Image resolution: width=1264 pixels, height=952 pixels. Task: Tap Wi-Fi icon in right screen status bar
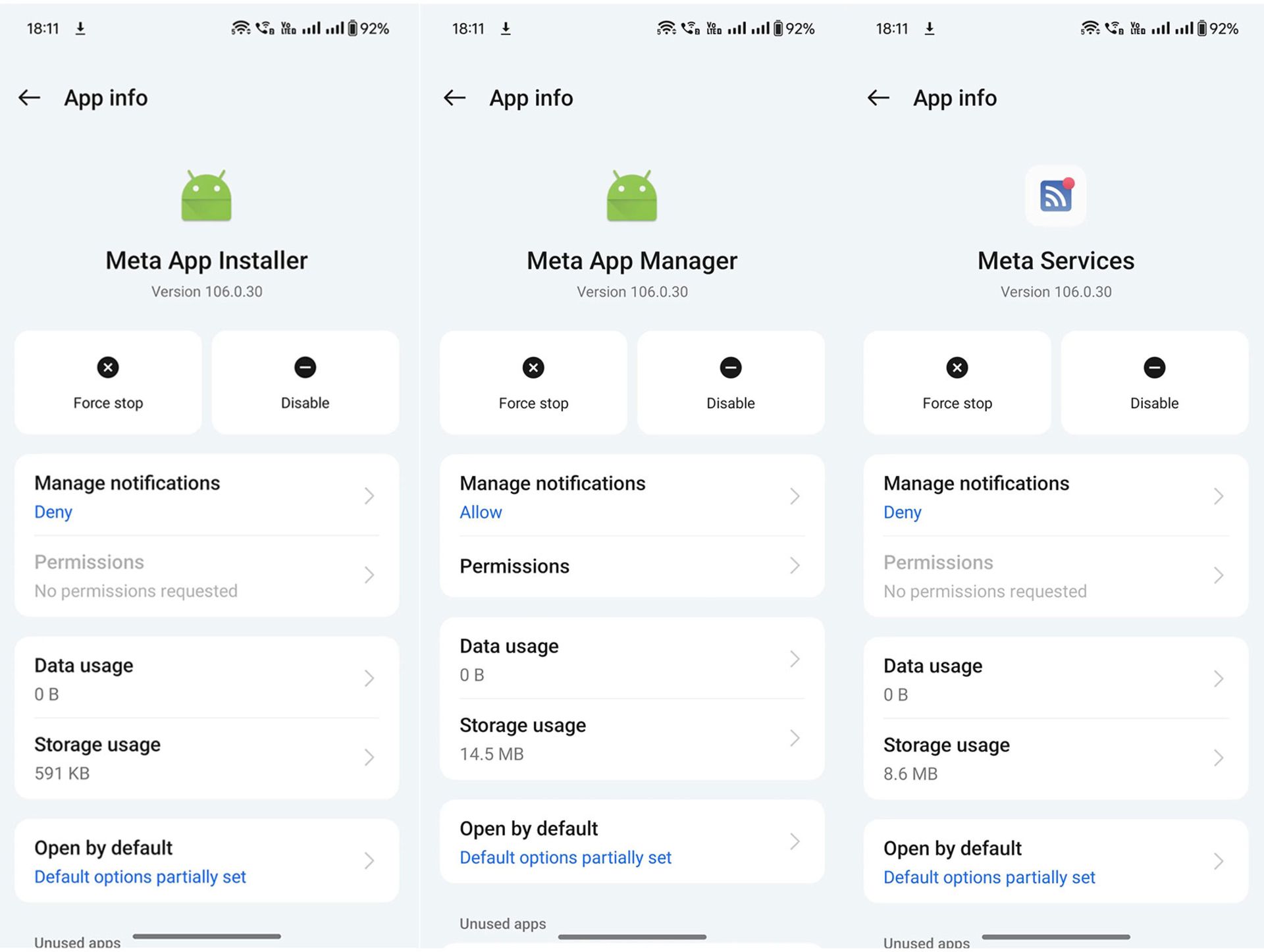(1090, 28)
